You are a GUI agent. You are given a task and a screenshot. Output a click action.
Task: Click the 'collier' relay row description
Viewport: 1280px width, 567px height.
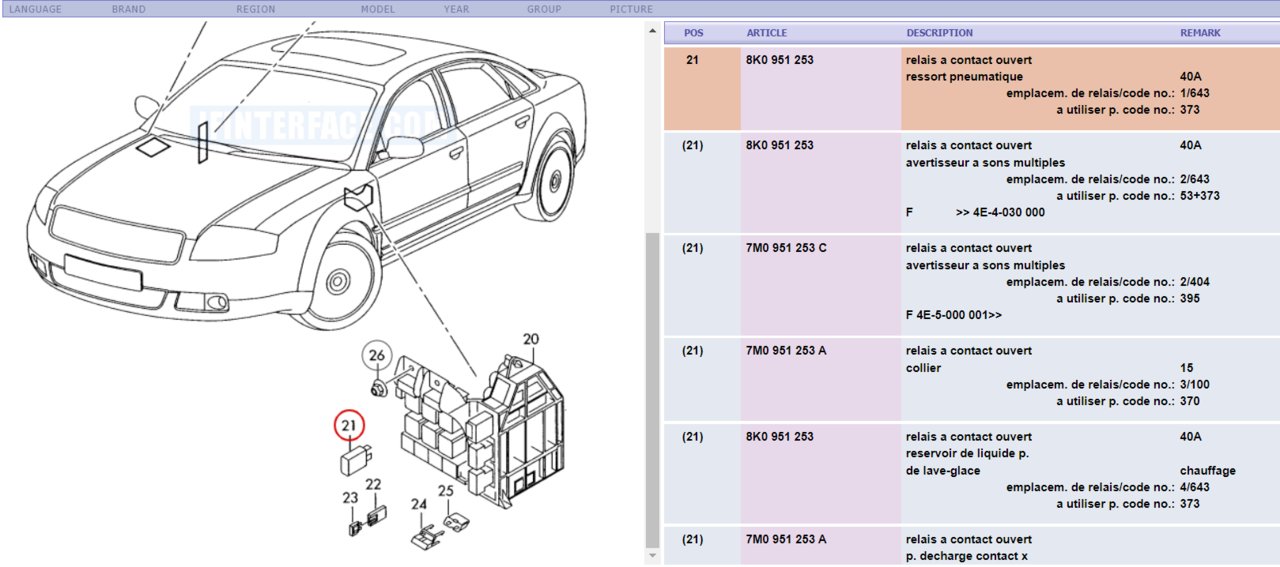click(923, 368)
